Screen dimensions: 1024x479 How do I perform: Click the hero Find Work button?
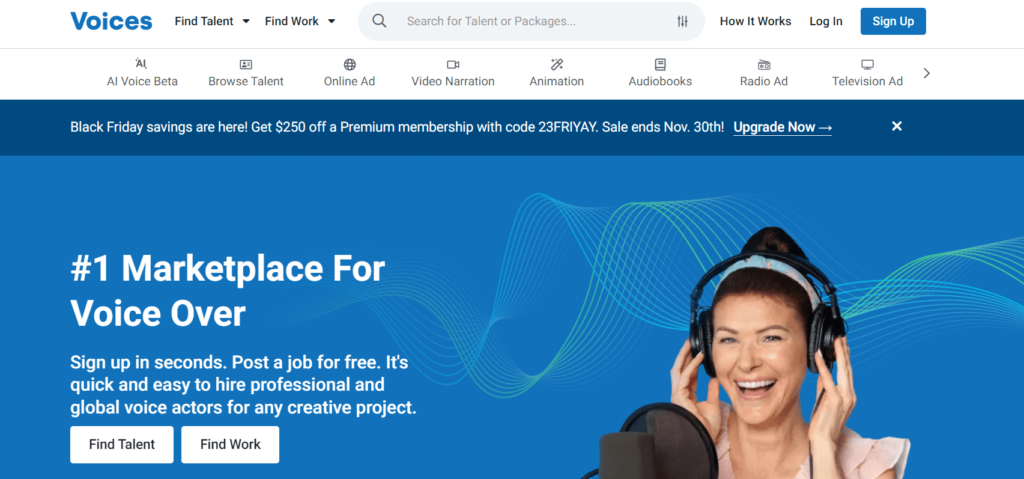[230, 444]
